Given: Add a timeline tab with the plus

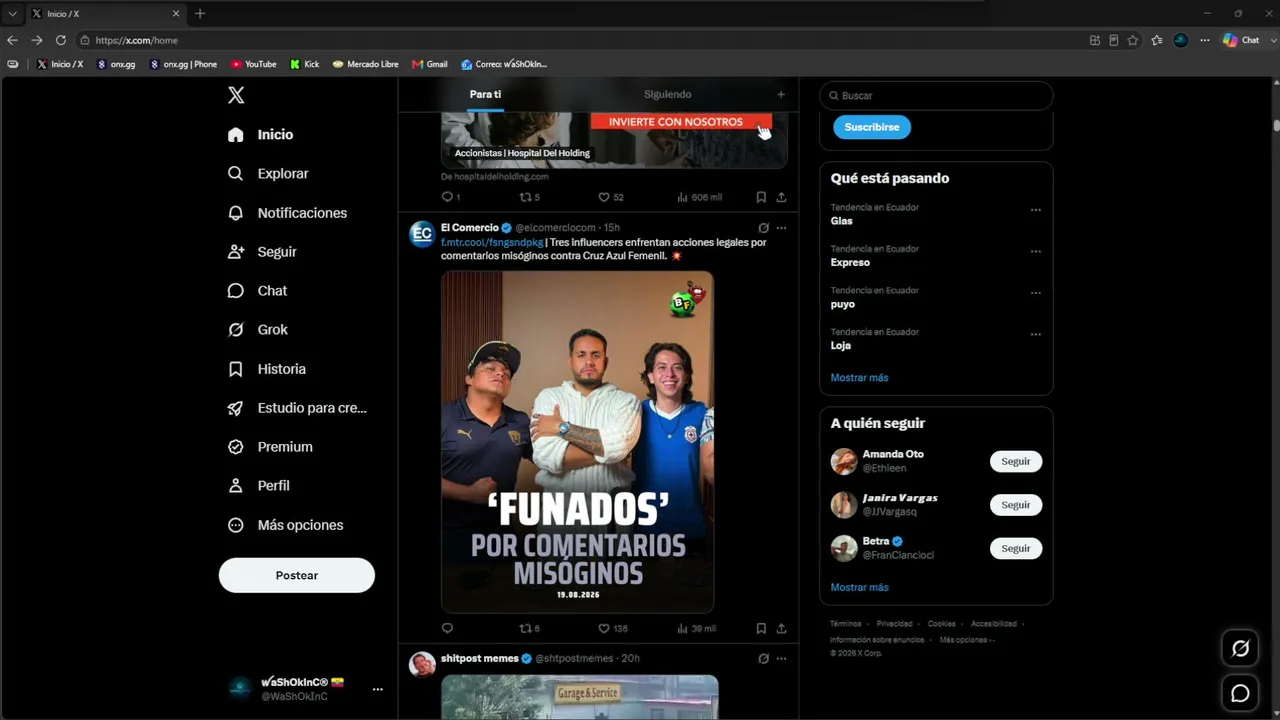Looking at the screenshot, I should (x=781, y=94).
